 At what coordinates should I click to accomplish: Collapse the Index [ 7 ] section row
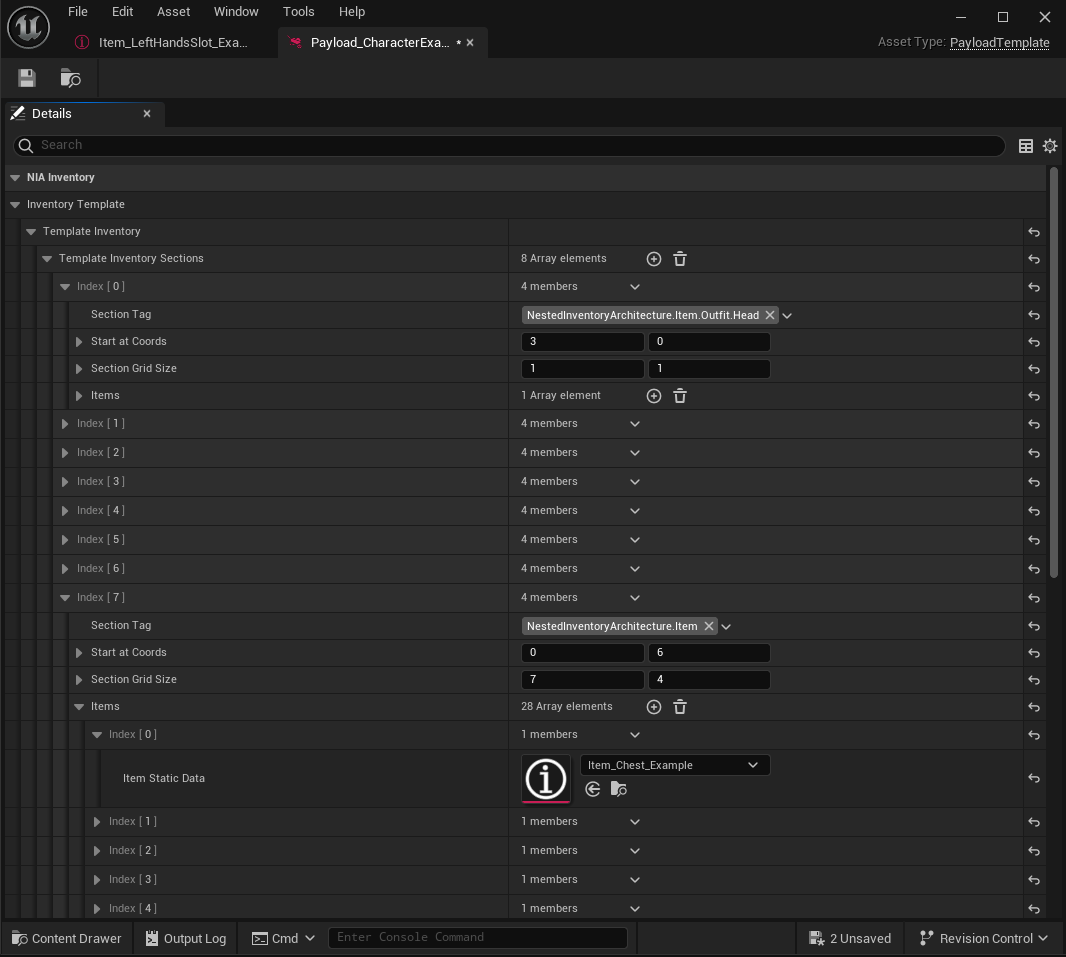[66, 598]
